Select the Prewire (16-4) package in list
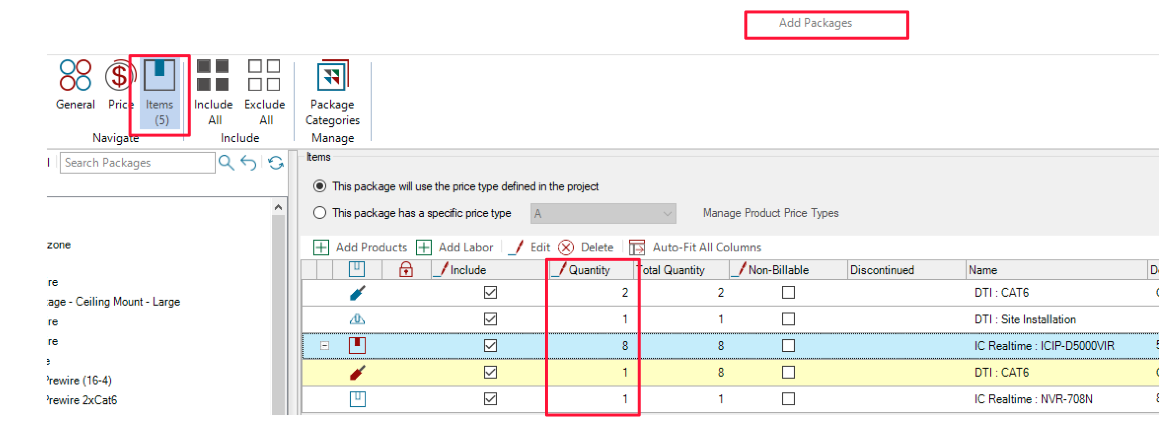 tap(79, 380)
